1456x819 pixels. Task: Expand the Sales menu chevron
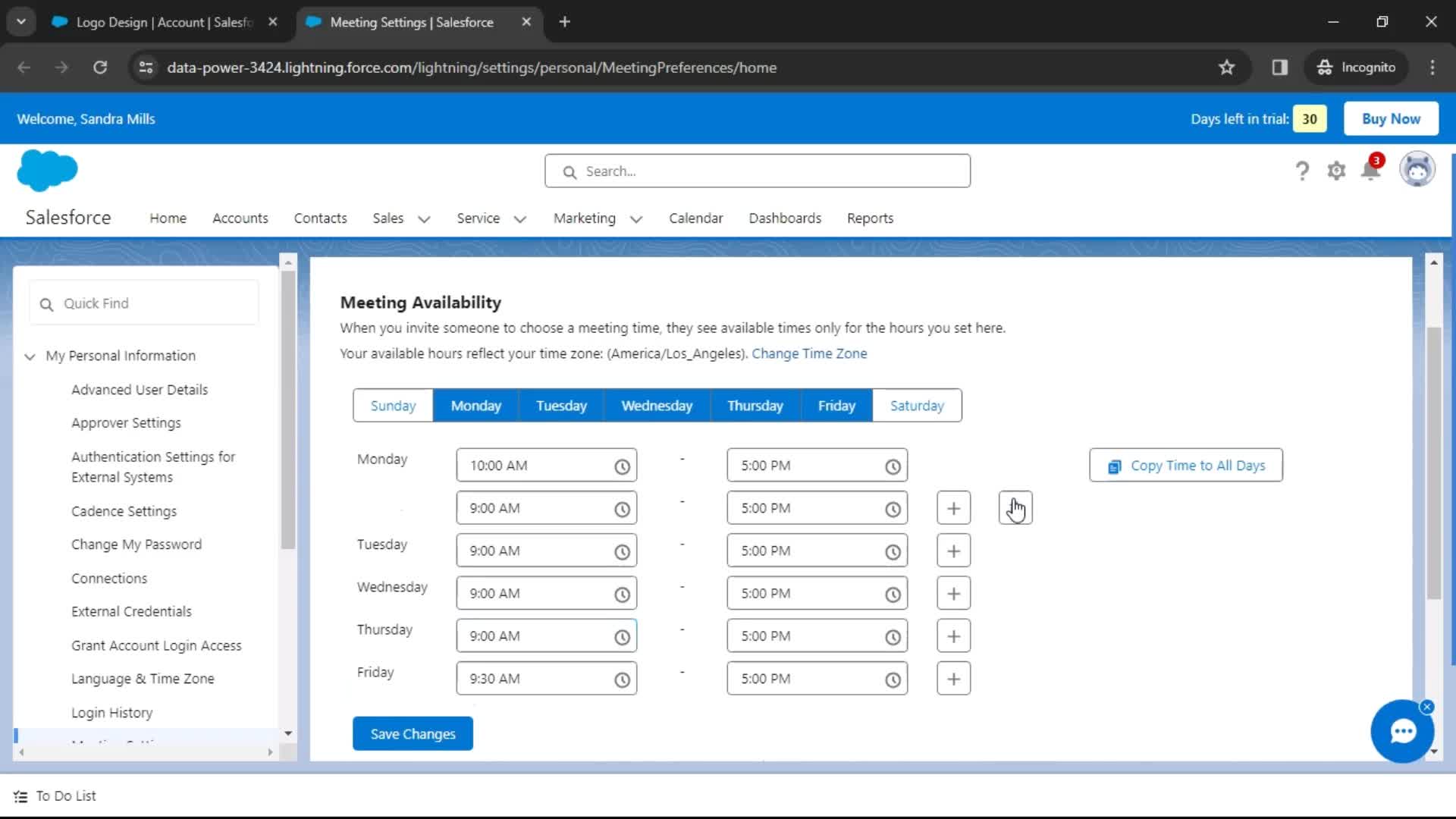tap(424, 219)
